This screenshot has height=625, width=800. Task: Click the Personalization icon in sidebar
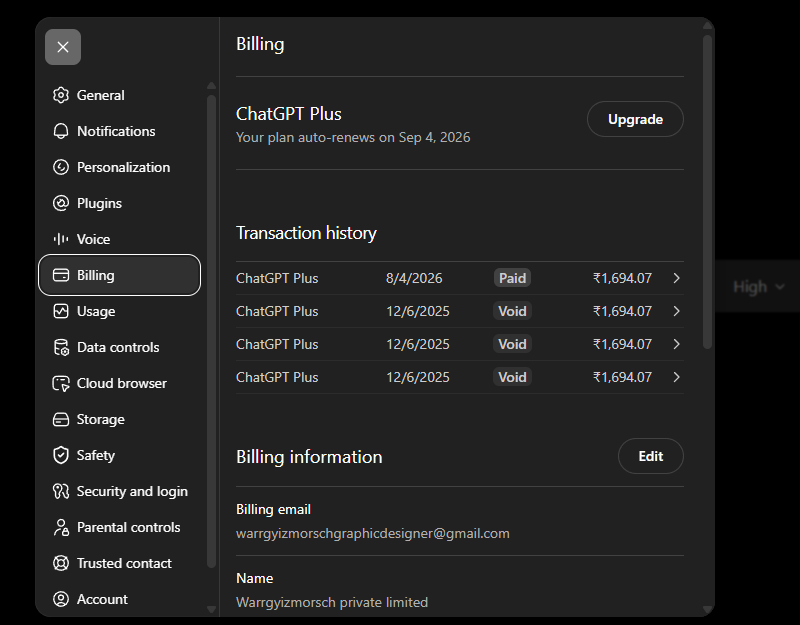61,167
